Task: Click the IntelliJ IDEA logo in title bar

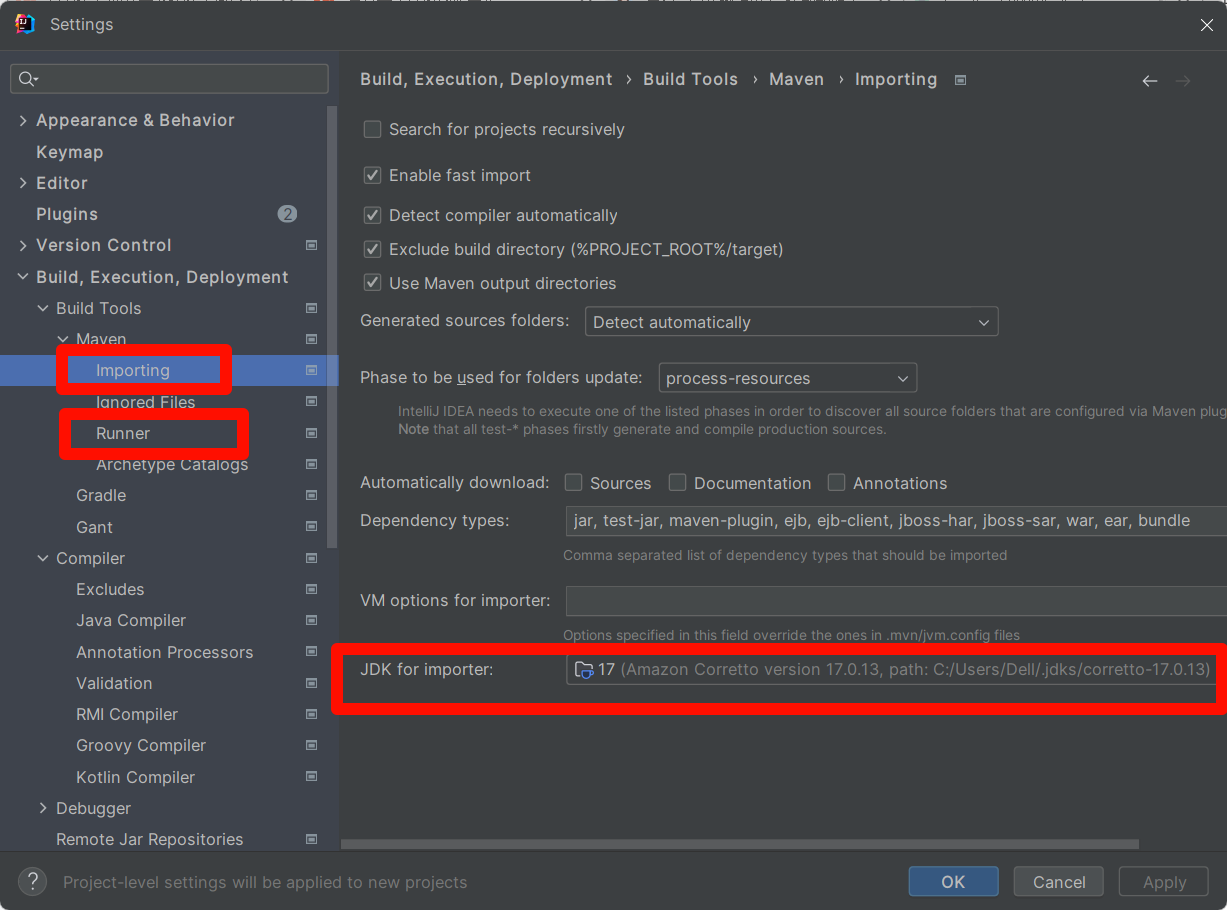Action: pos(25,24)
